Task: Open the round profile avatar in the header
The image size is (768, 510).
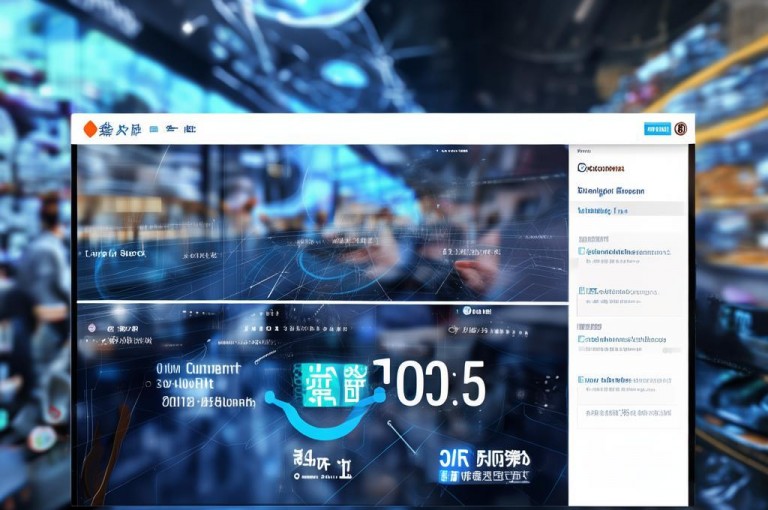Action: click(681, 129)
